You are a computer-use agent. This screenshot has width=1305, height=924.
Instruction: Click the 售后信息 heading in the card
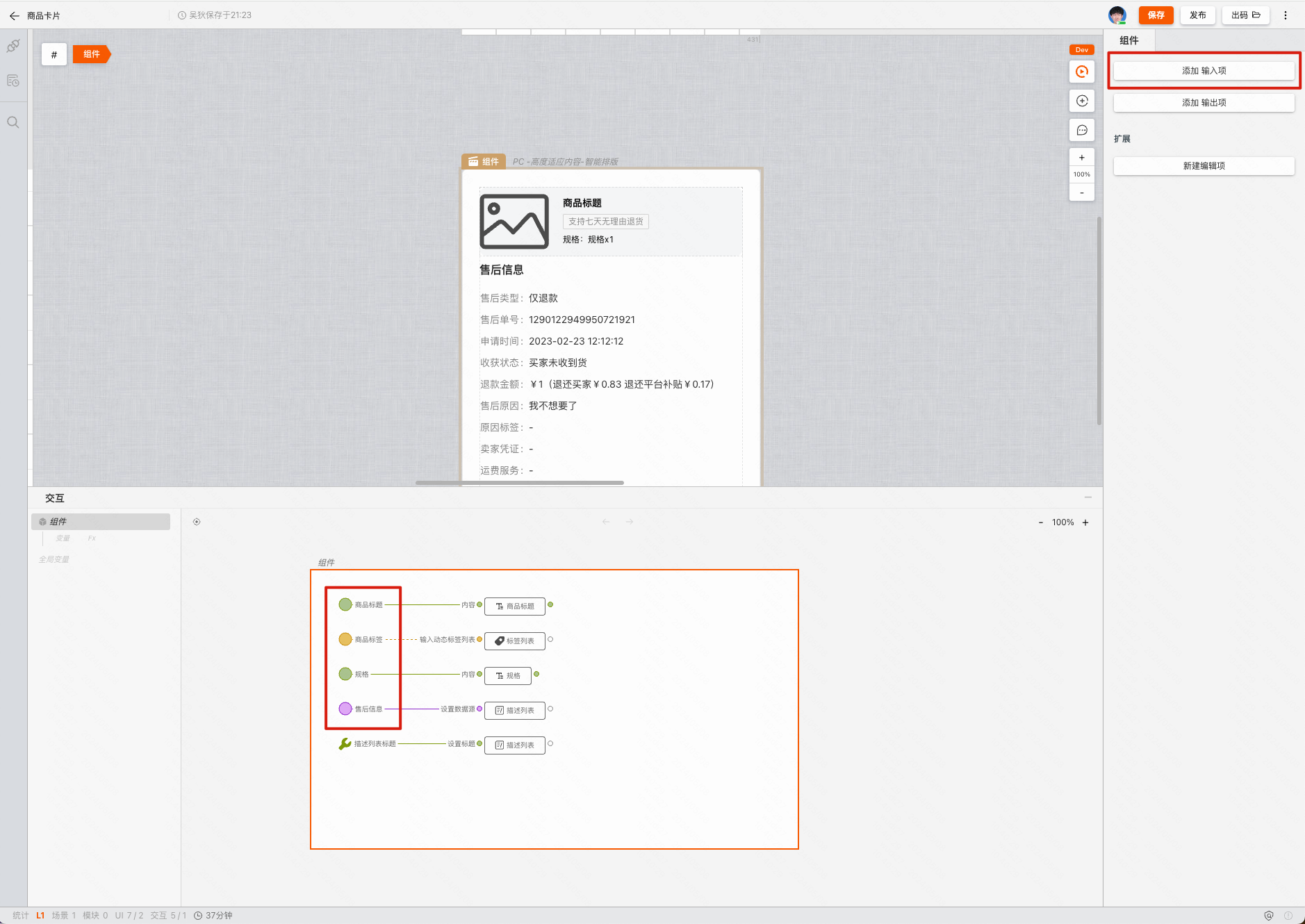coord(502,270)
